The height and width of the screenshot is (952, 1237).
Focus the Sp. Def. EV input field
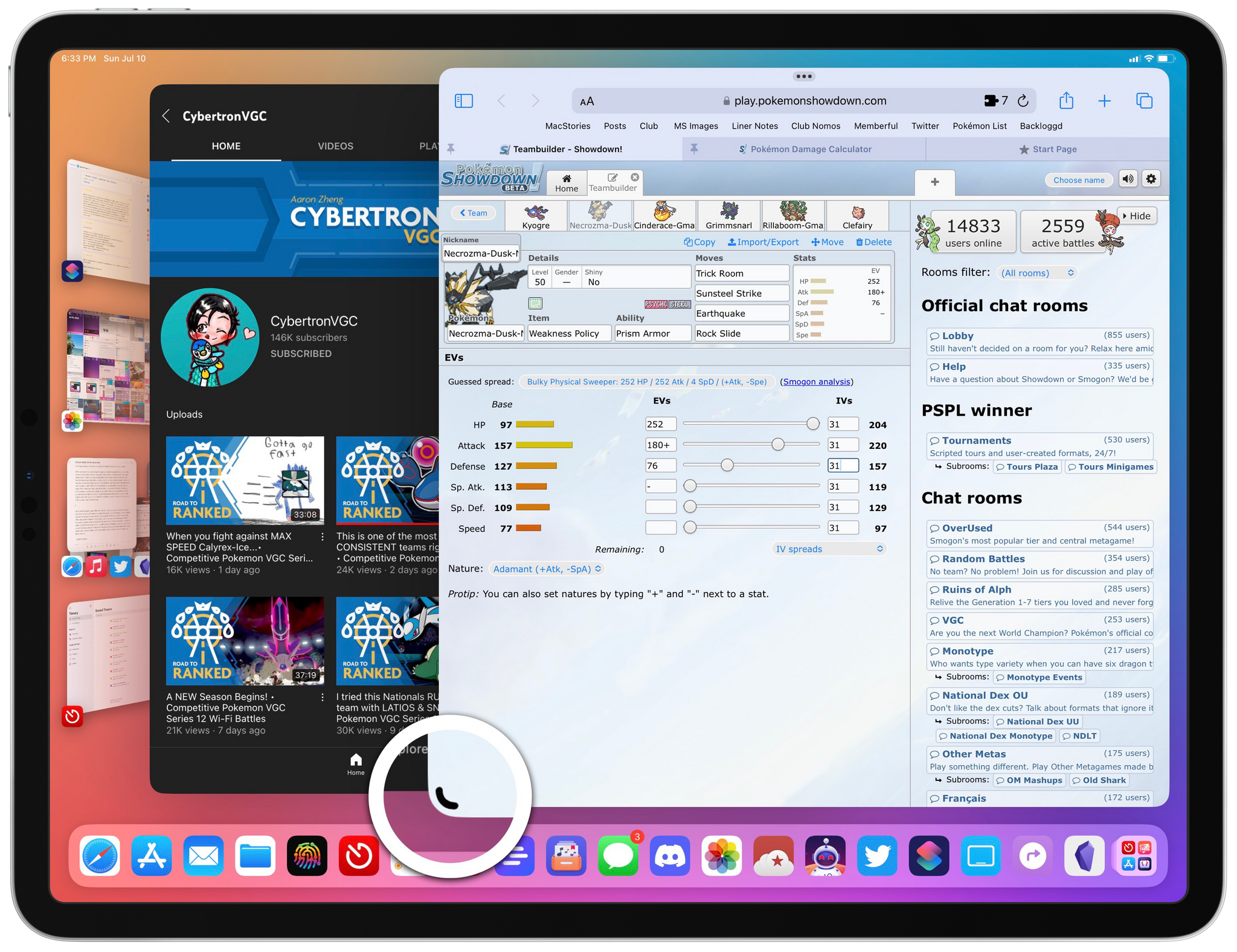[x=661, y=507]
